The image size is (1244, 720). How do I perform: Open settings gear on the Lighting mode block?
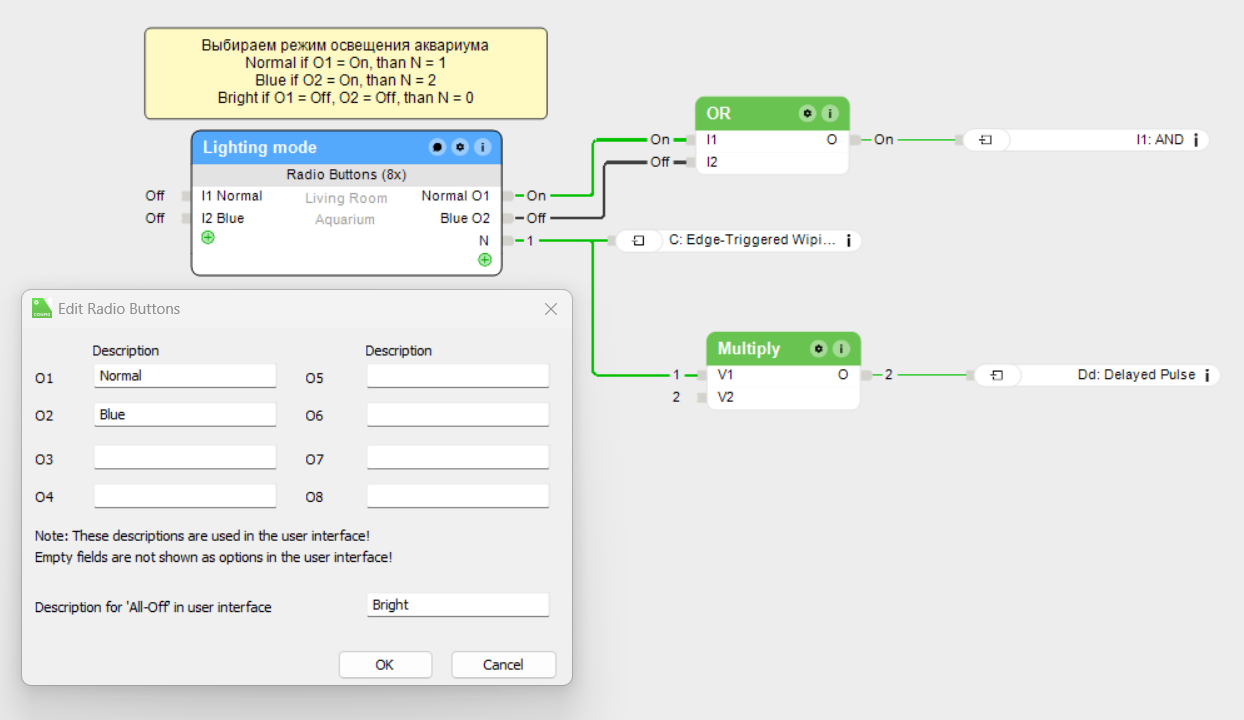[460, 147]
